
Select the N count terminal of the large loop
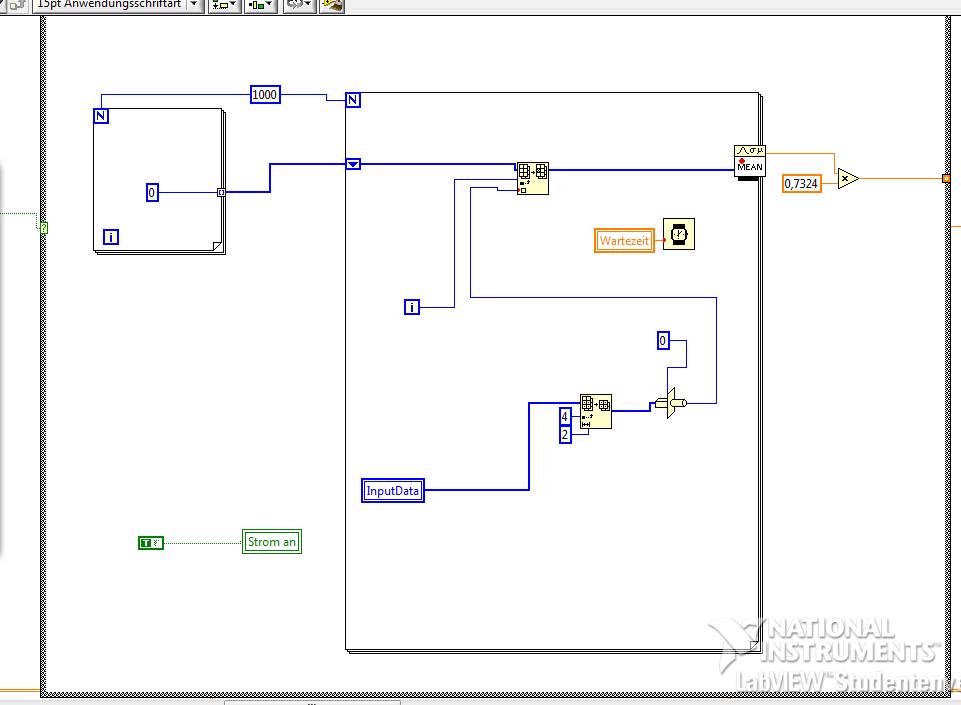tap(353, 100)
